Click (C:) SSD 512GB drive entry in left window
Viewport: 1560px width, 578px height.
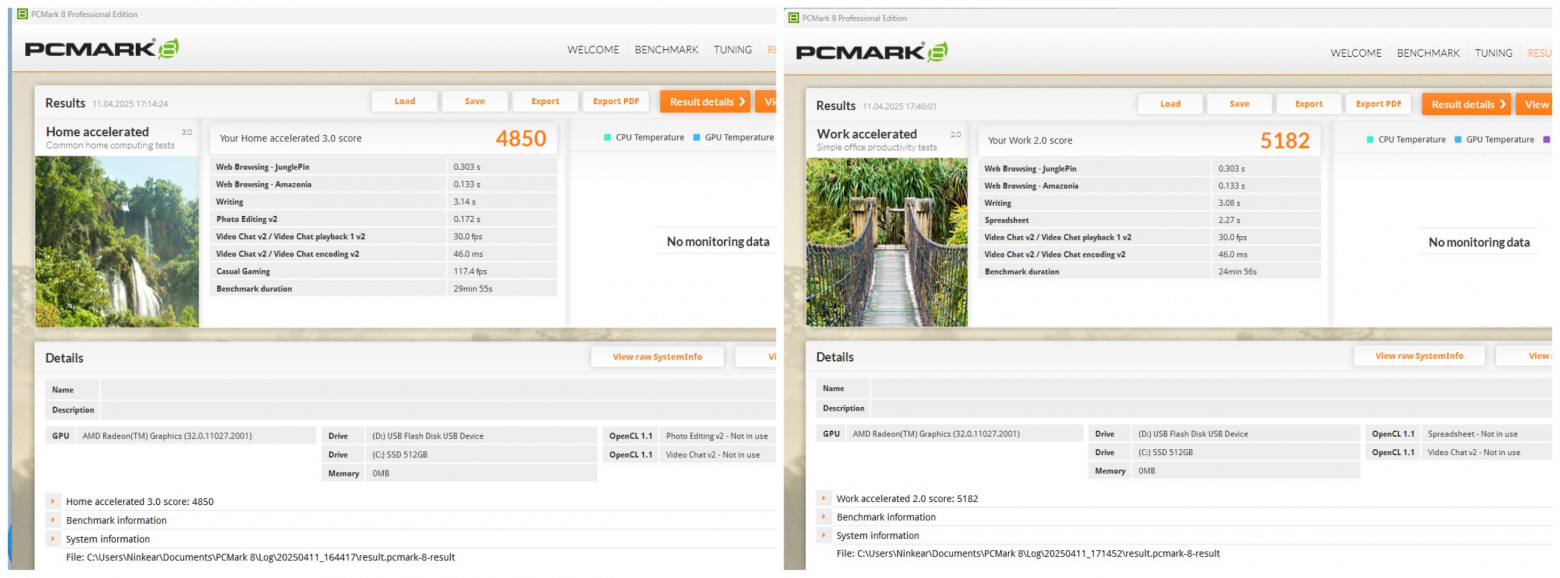pyautogui.click(x=482, y=454)
